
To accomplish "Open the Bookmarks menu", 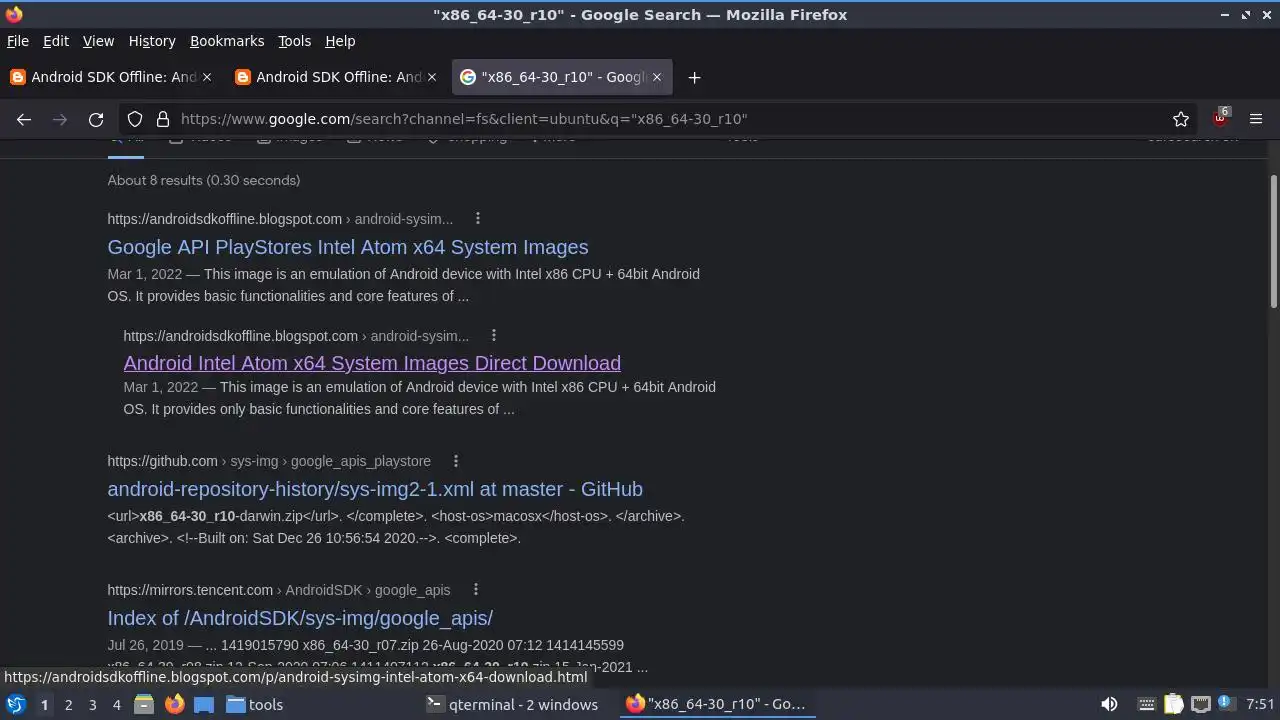I will tap(227, 41).
